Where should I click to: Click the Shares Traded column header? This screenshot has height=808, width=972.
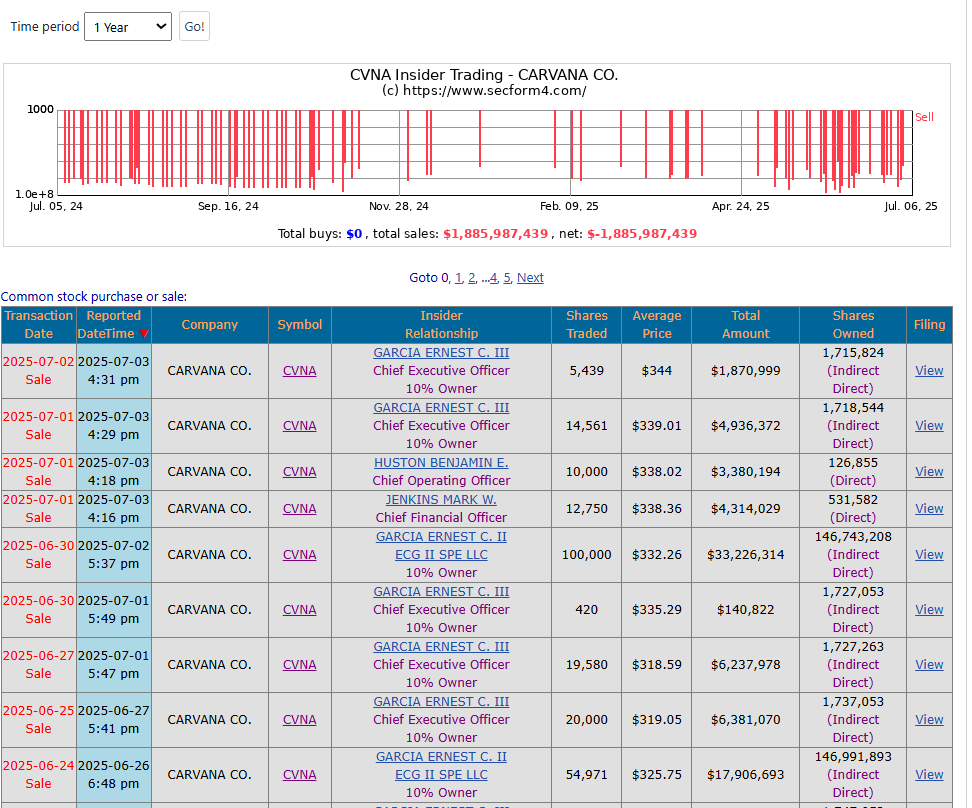point(586,324)
